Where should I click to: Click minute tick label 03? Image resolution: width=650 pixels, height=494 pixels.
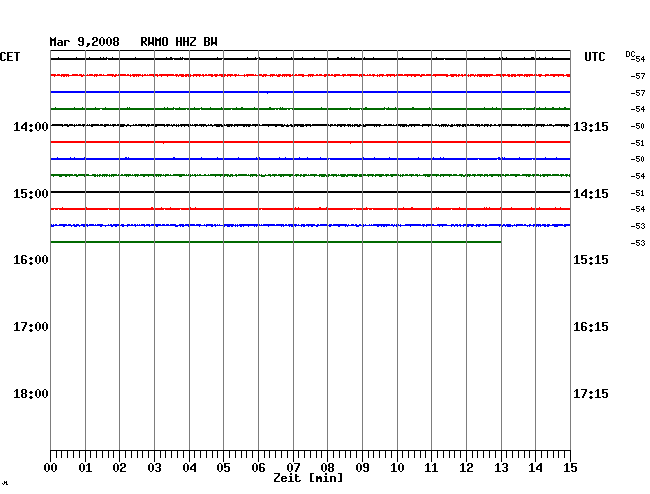154,467
